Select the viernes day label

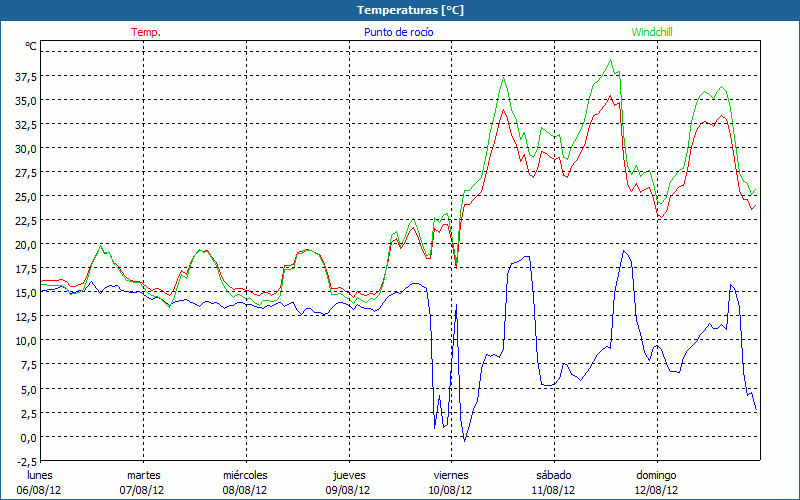point(450,475)
